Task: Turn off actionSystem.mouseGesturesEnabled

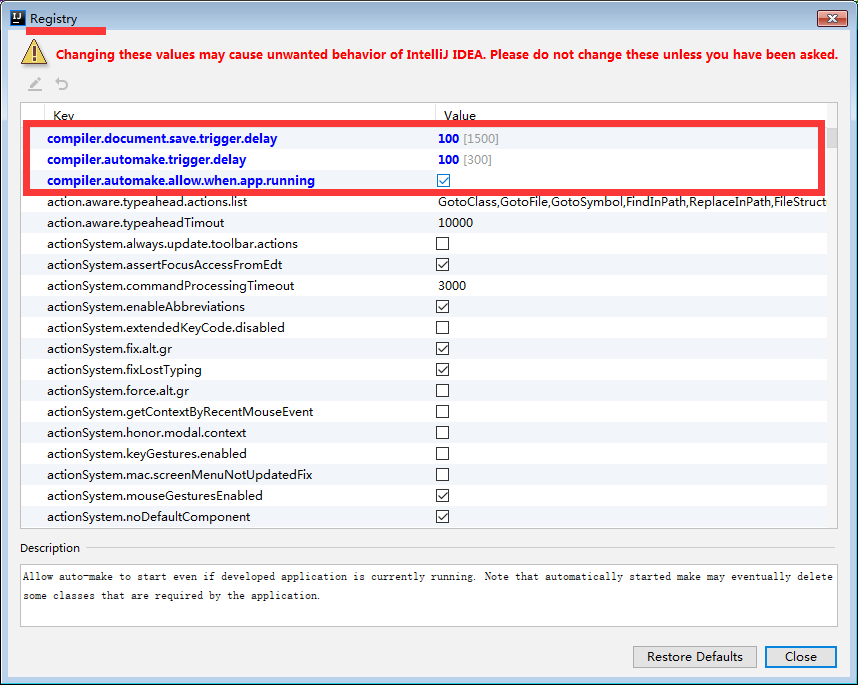Action: point(443,496)
